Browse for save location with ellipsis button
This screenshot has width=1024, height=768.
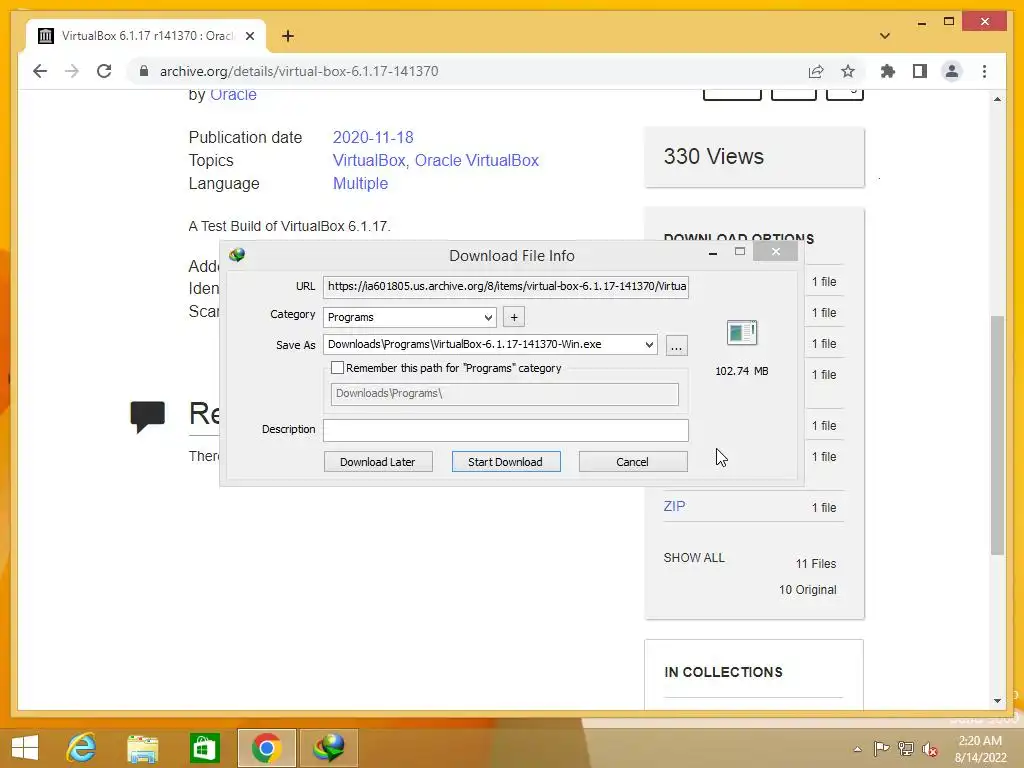point(677,346)
